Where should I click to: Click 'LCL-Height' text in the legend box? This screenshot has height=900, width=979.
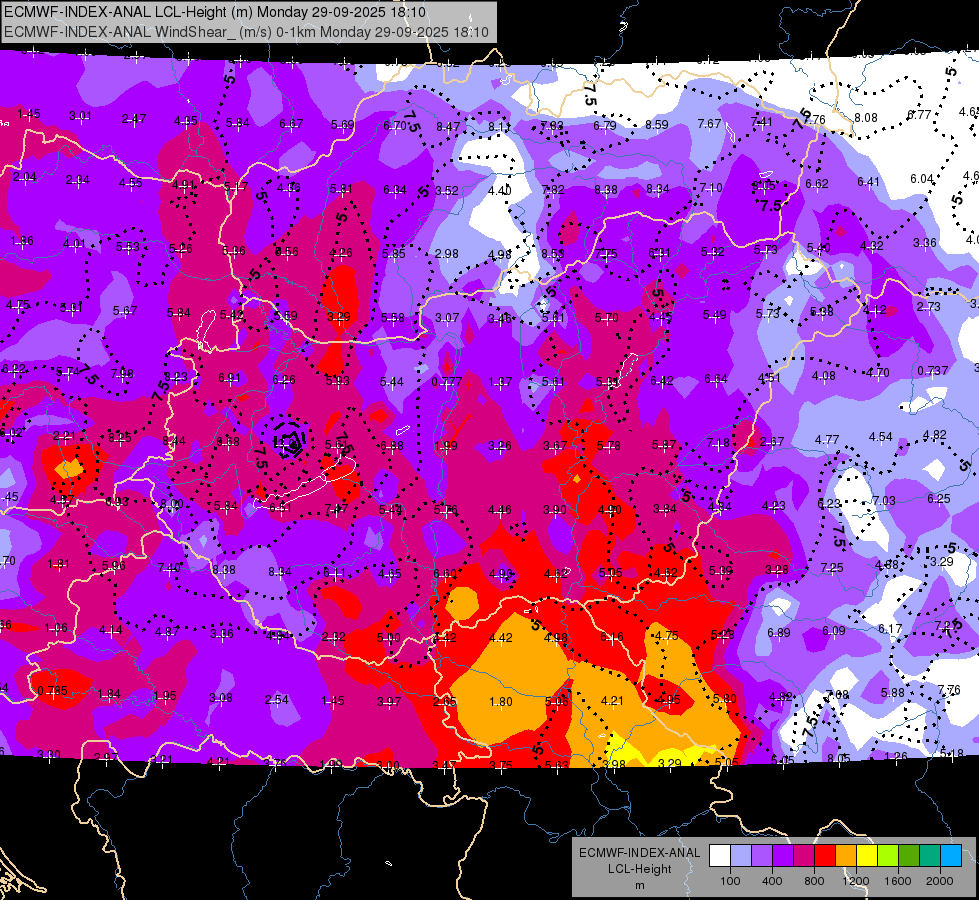tap(639, 869)
